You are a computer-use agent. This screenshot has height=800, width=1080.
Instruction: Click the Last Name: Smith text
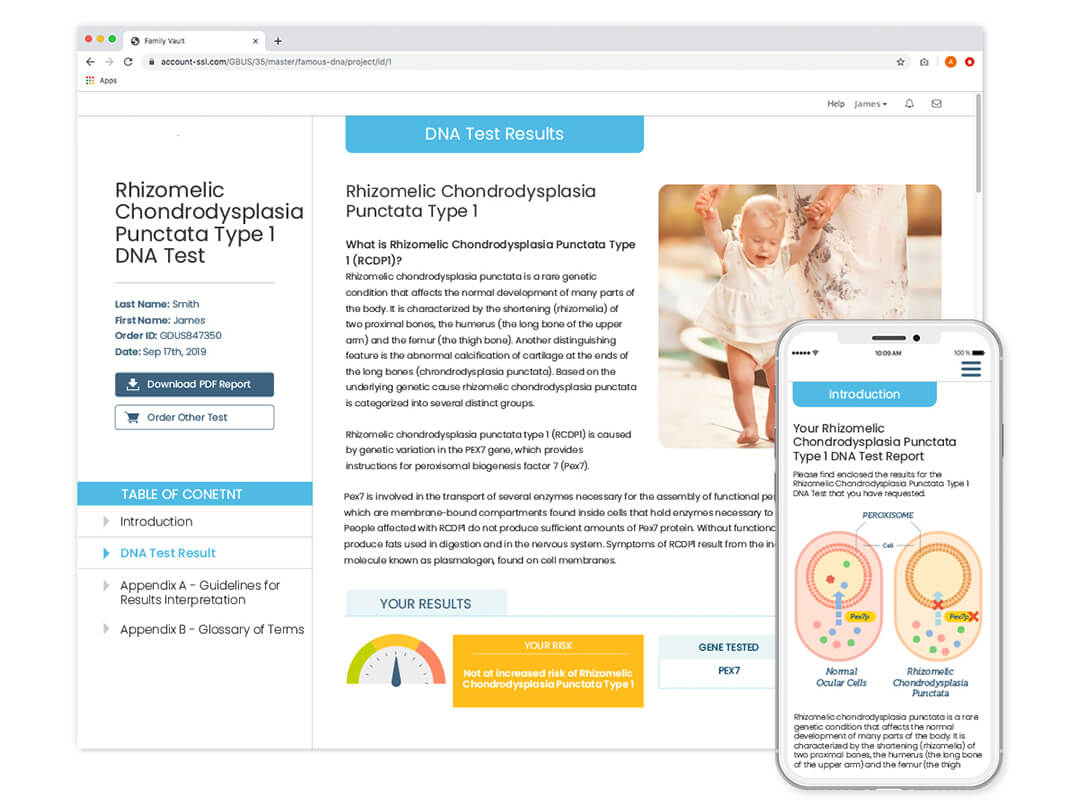pos(157,304)
